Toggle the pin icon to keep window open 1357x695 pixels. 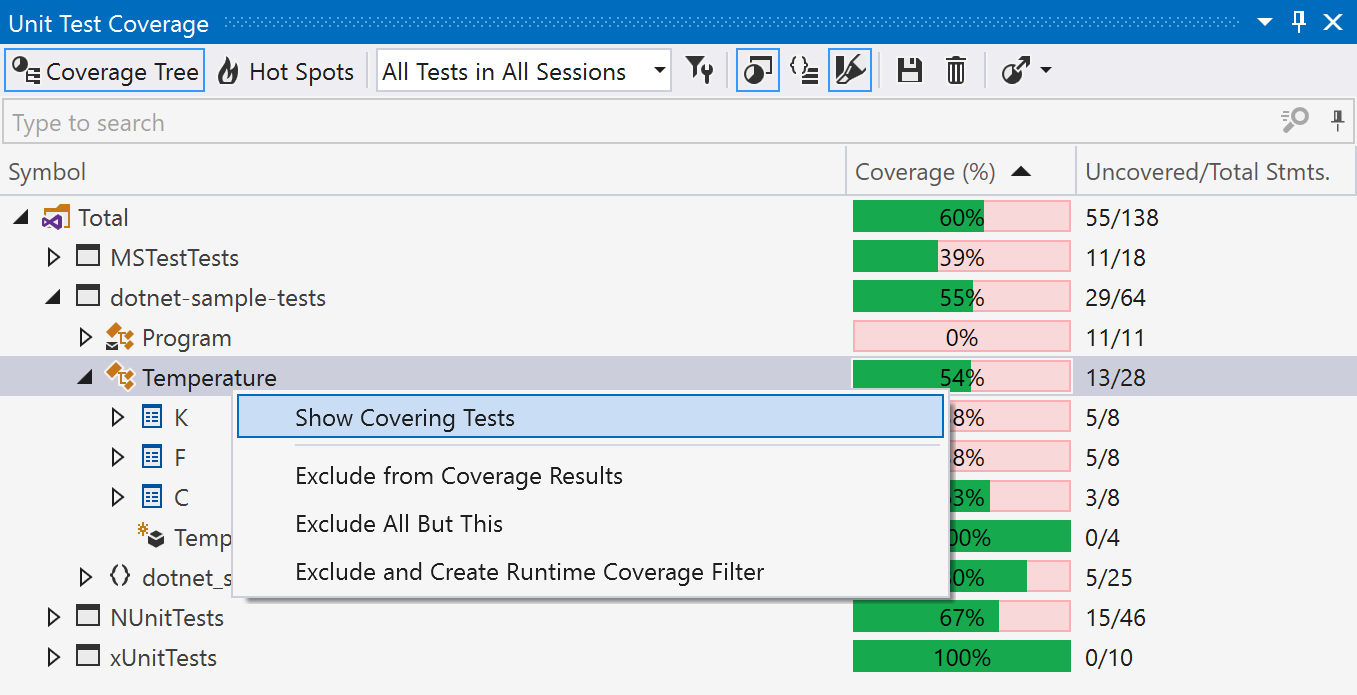point(1298,21)
